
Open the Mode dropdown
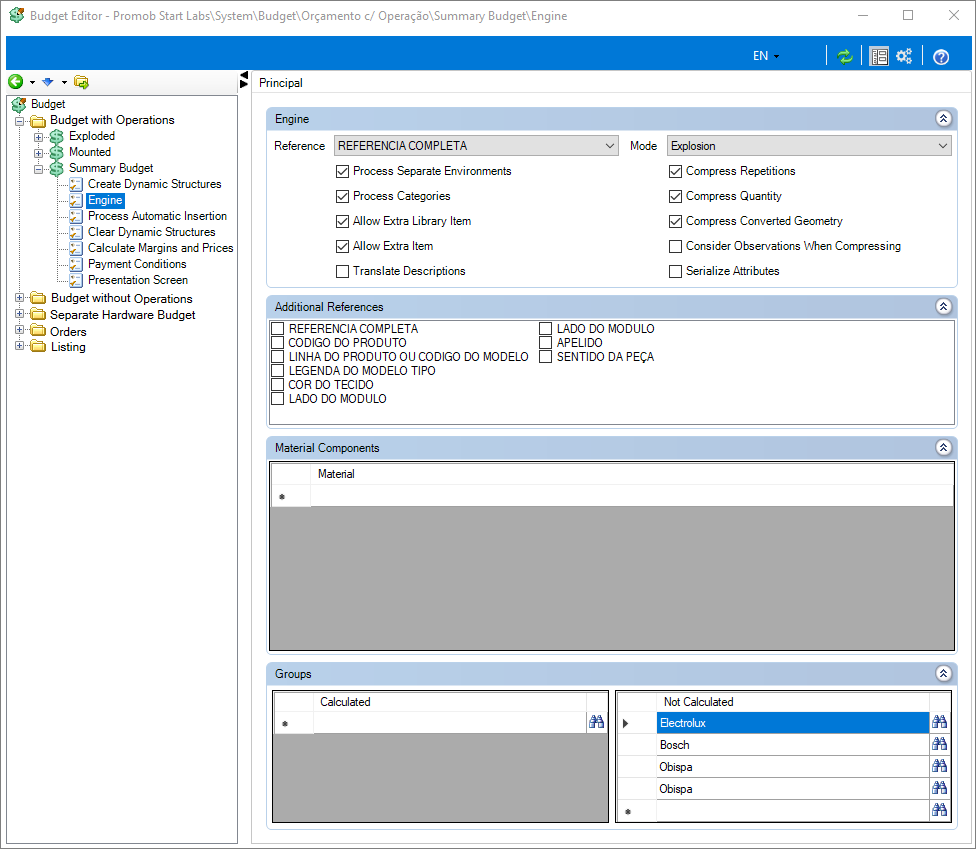(809, 146)
